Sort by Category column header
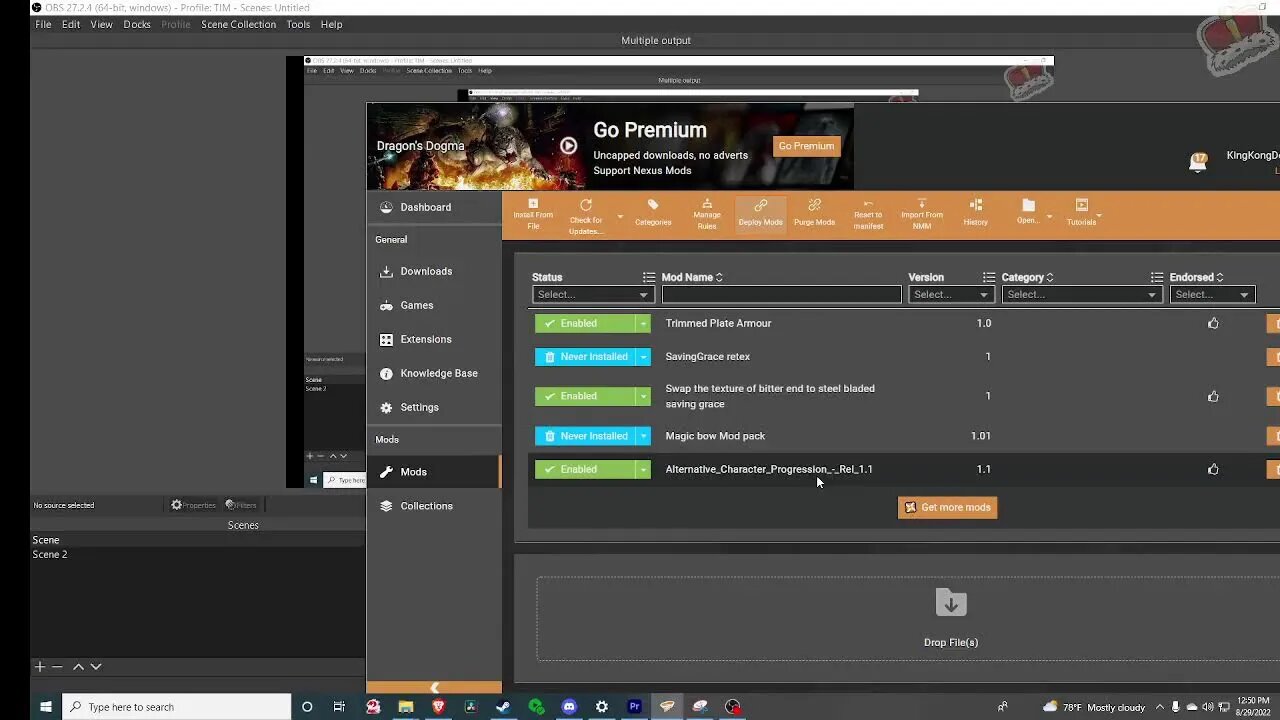Viewport: 1280px width, 720px height. tap(1027, 277)
